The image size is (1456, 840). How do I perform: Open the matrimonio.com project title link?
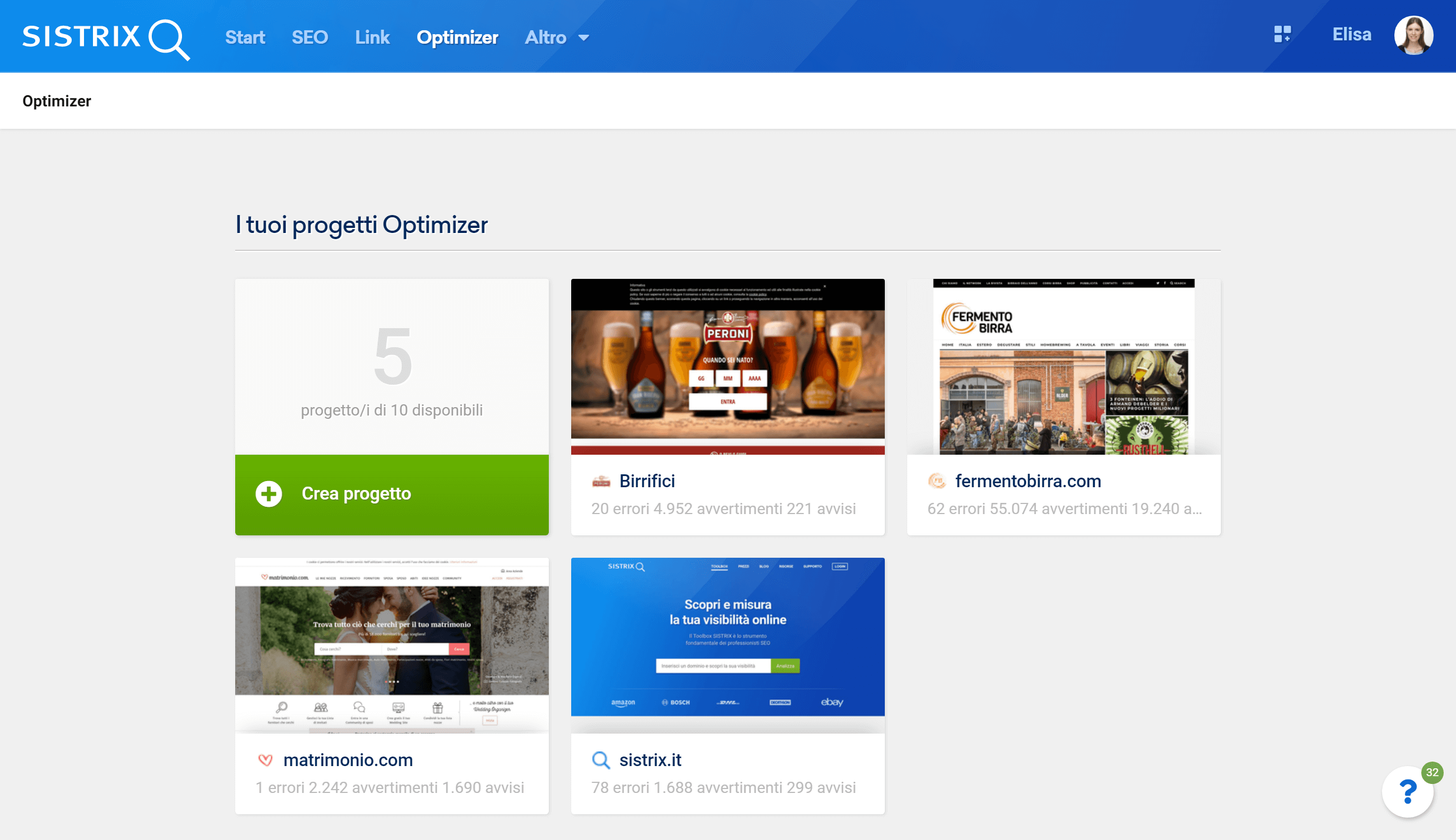(x=348, y=760)
